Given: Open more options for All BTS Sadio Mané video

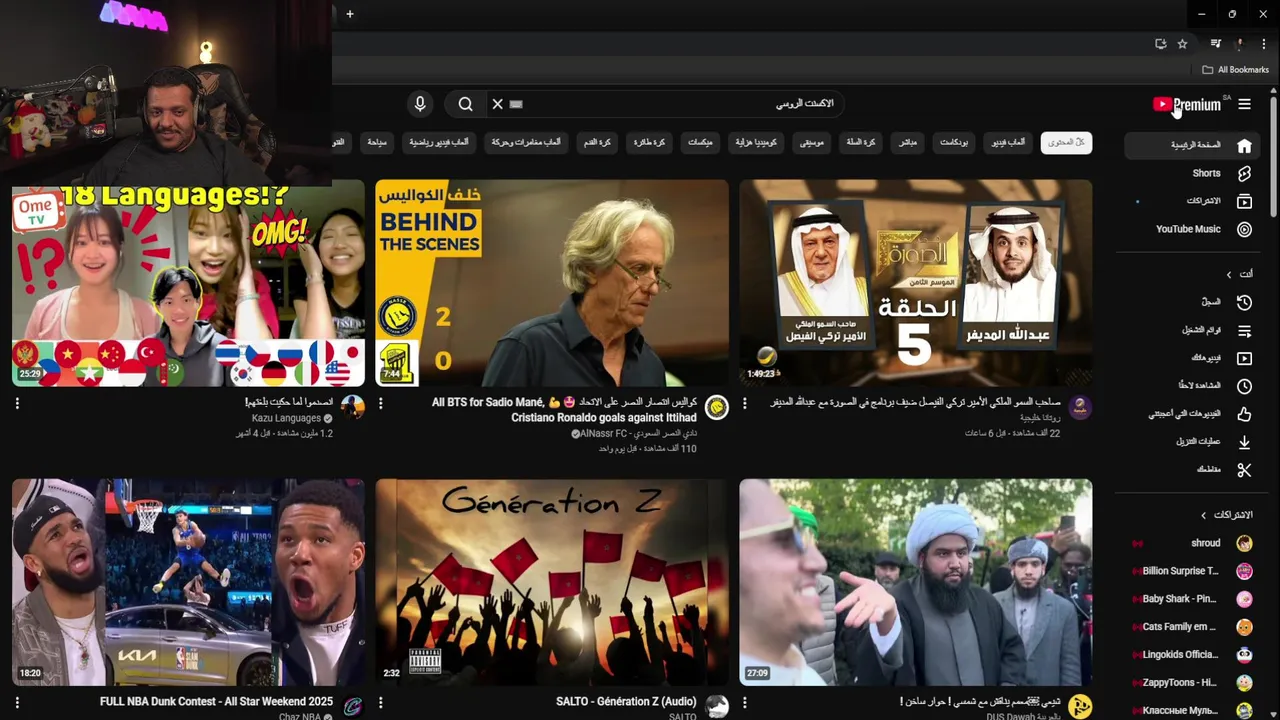Looking at the screenshot, I should click(x=381, y=403).
